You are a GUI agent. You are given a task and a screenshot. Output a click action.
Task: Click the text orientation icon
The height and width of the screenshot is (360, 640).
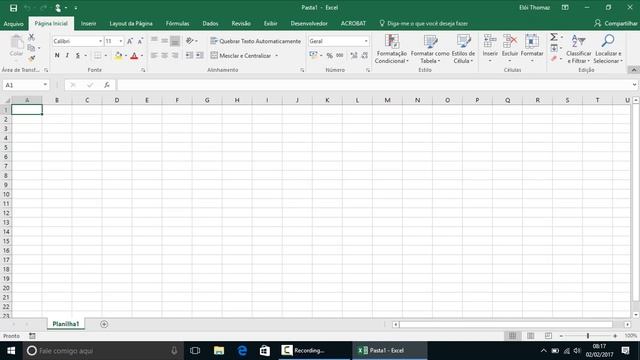(190, 41)
